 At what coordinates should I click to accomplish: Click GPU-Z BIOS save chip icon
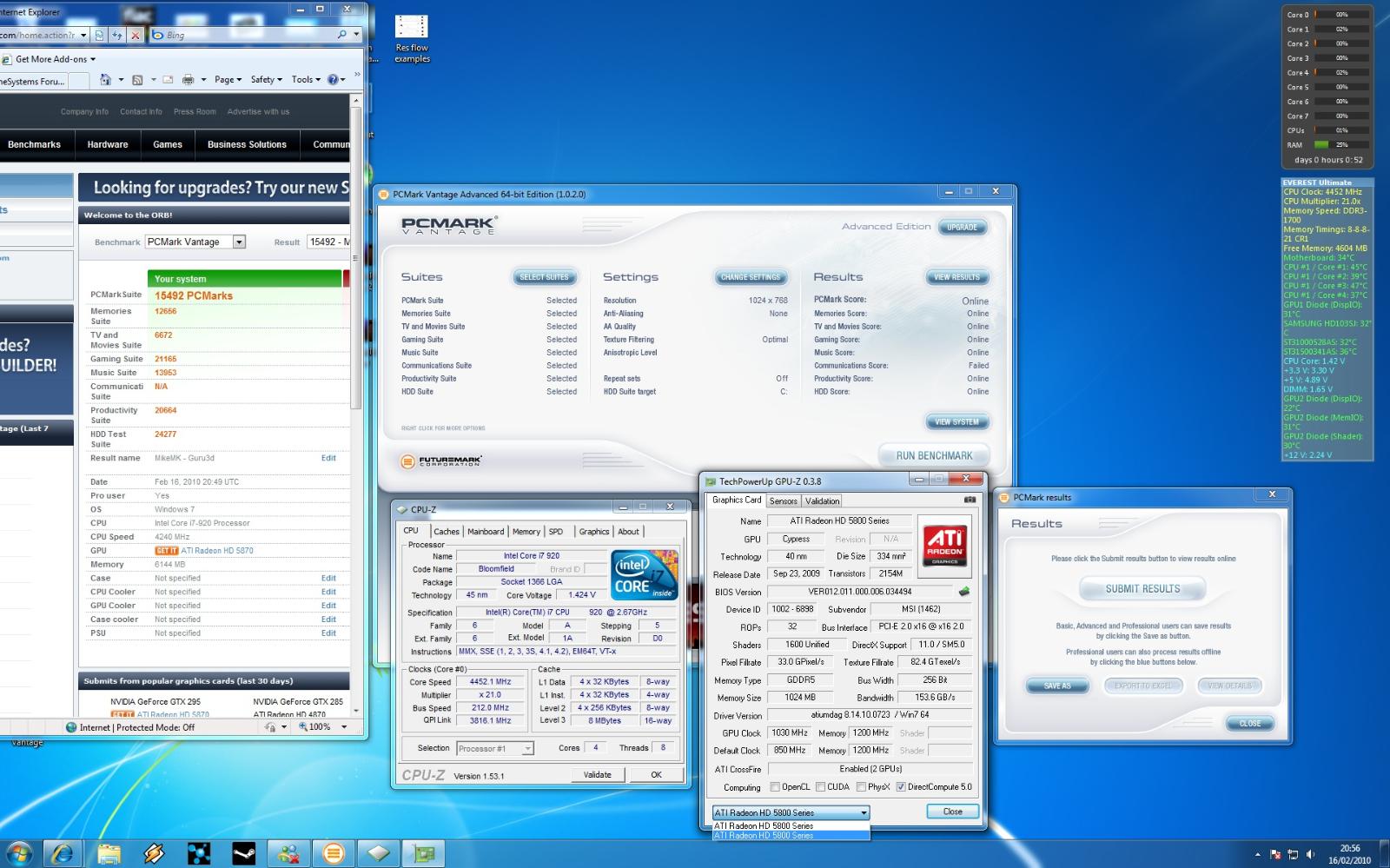(963, 592)
